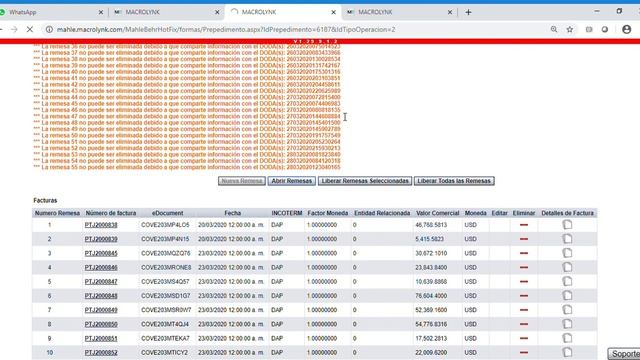Screen dimensions: 640x360
Task: Select commercial value 76,604.4000
Action: click(x=431, y=296)
